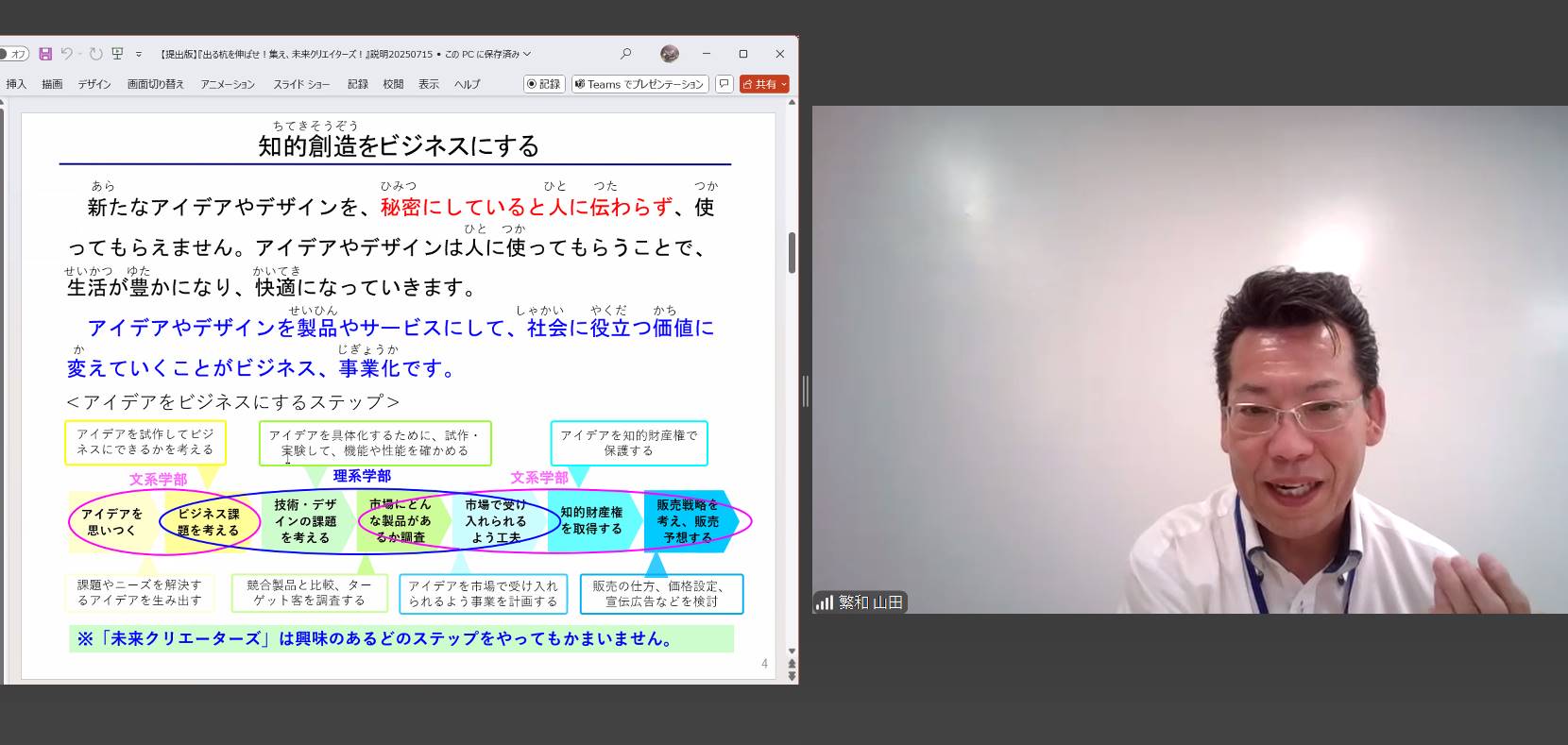Click the 知的財産権を取得する step box
The height and width of the screenshot is (745, 1568).
591,521
